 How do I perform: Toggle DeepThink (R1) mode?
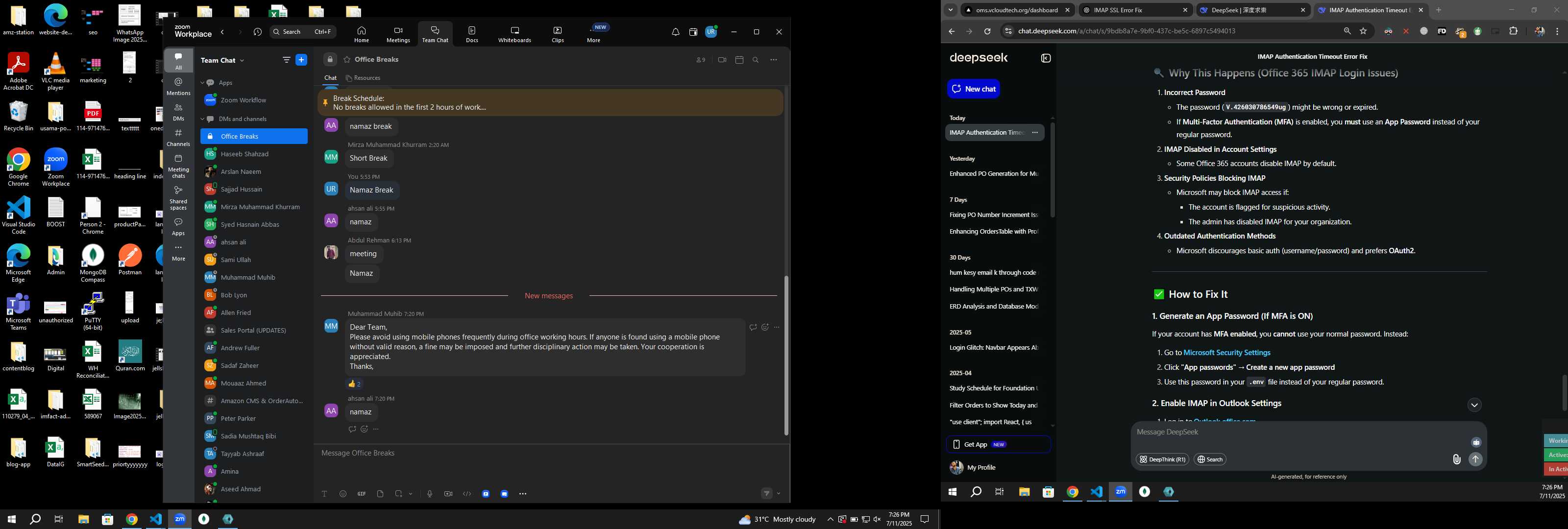(x=1162, y=459)
